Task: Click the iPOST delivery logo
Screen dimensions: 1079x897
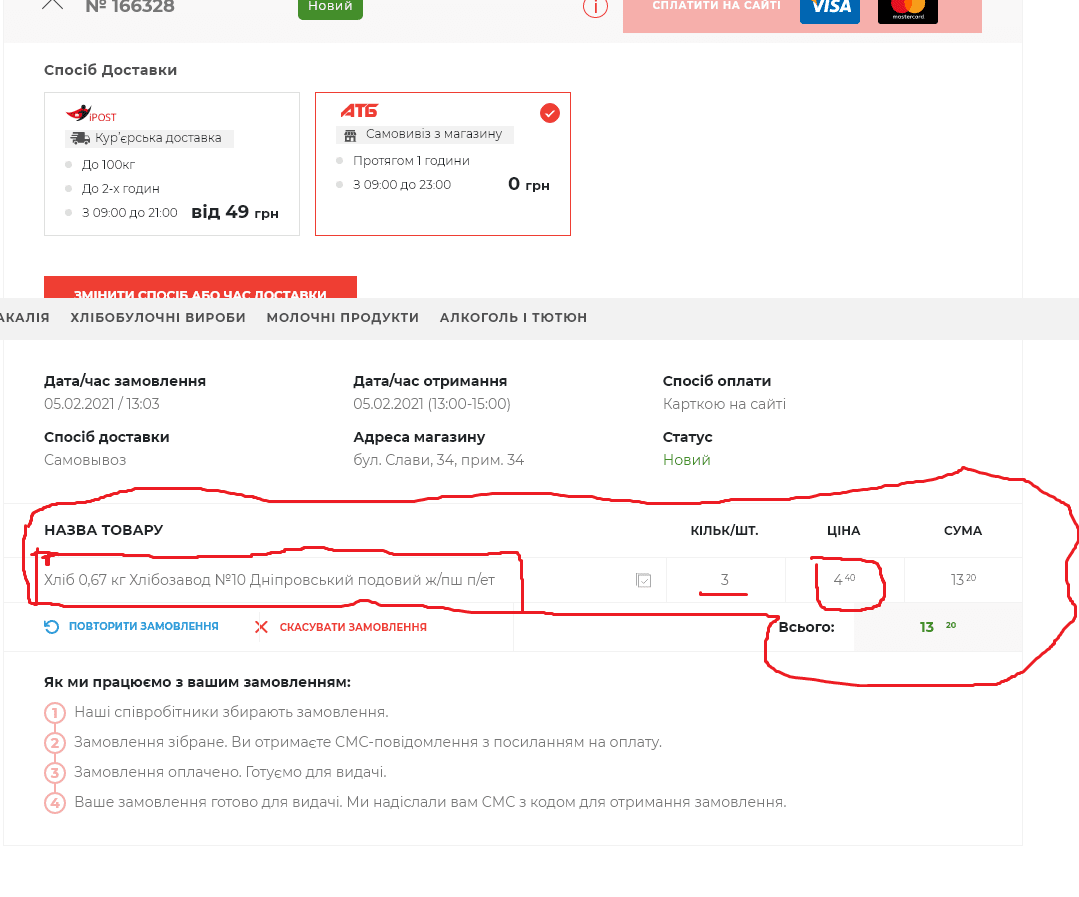Action: pos(90,114)
